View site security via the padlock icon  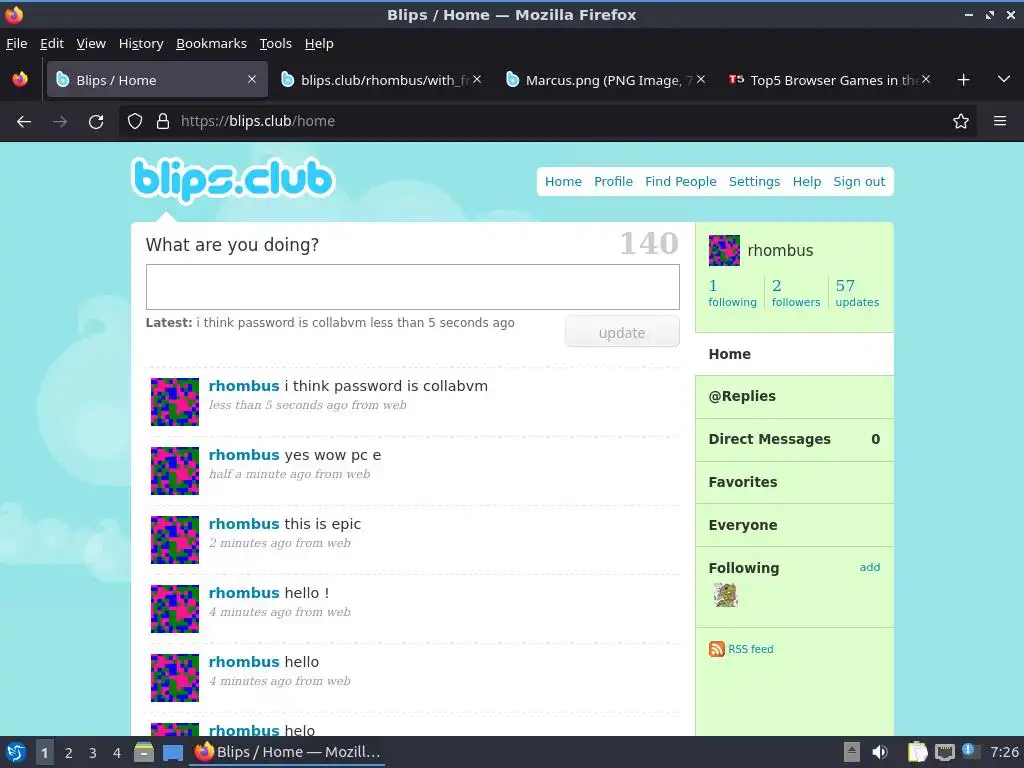163,121
